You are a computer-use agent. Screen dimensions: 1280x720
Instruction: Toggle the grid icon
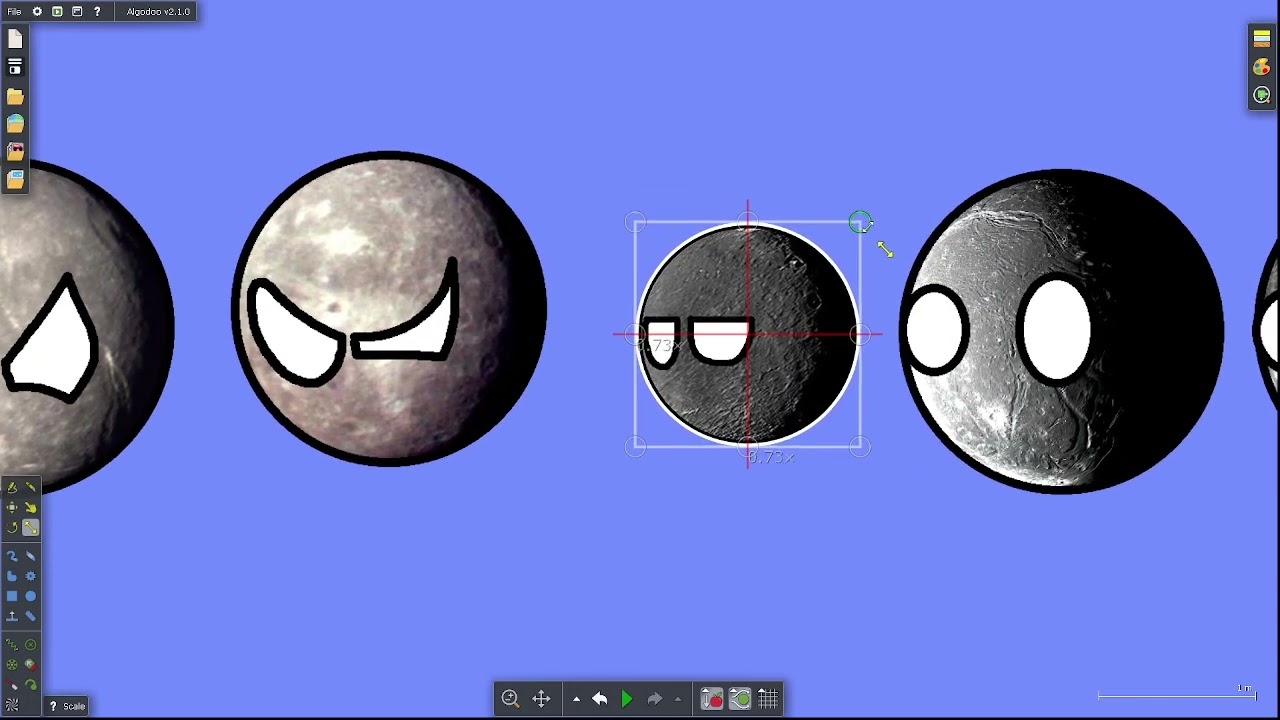[x=768, y=699]
